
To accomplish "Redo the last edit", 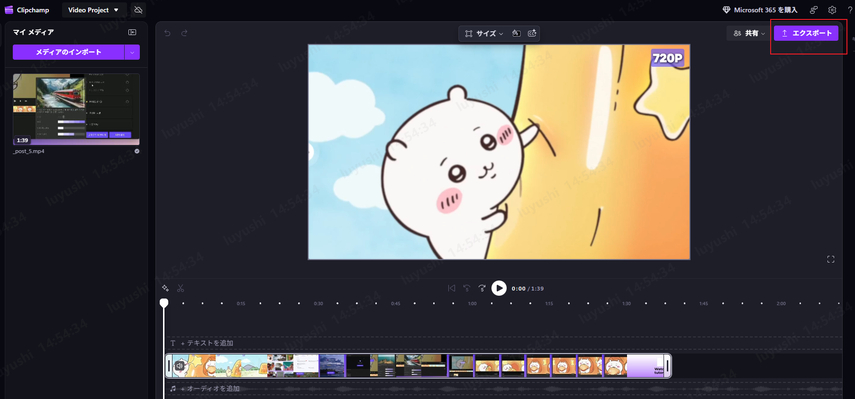I will pos(184,33).
